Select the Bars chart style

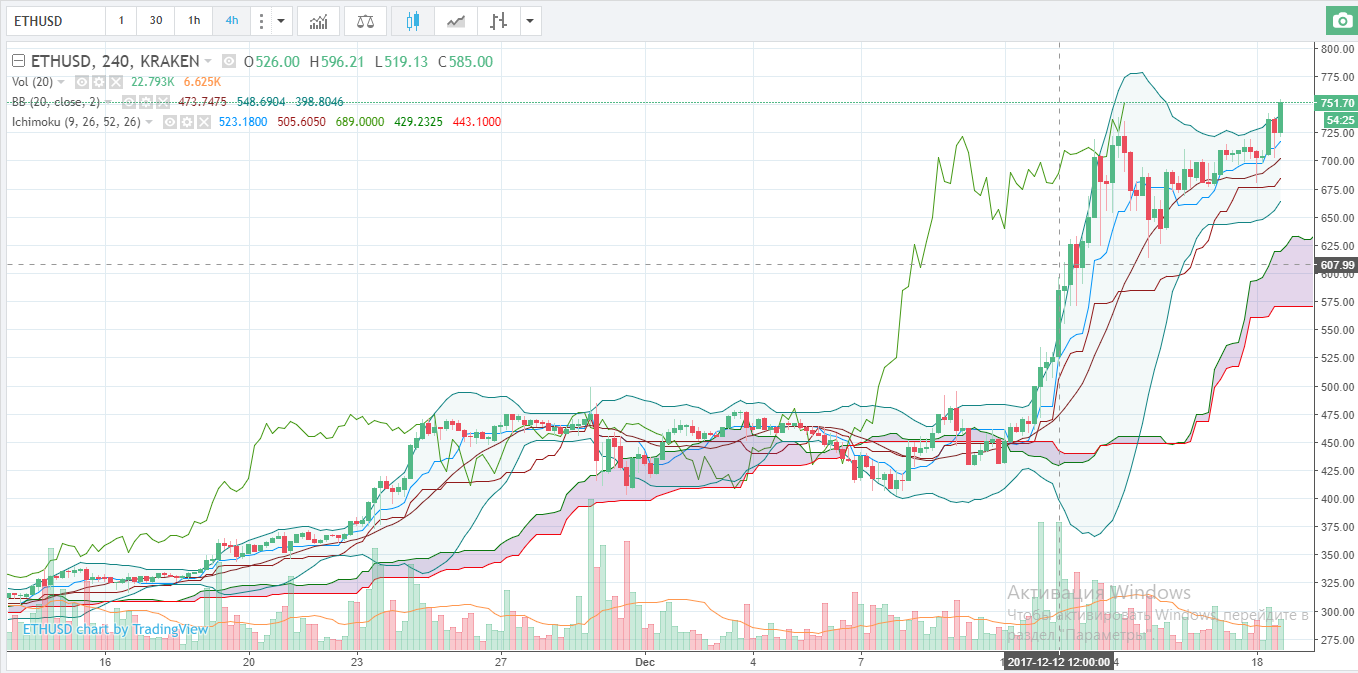click(499, 20)
